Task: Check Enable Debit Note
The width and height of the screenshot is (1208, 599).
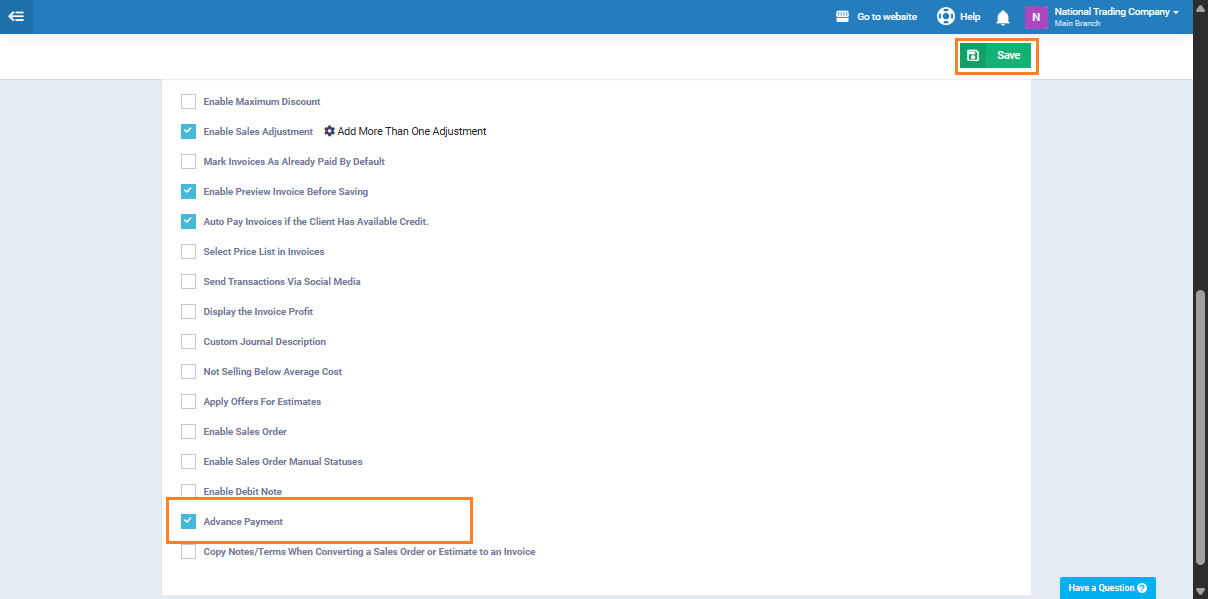Action: point(188,491)
